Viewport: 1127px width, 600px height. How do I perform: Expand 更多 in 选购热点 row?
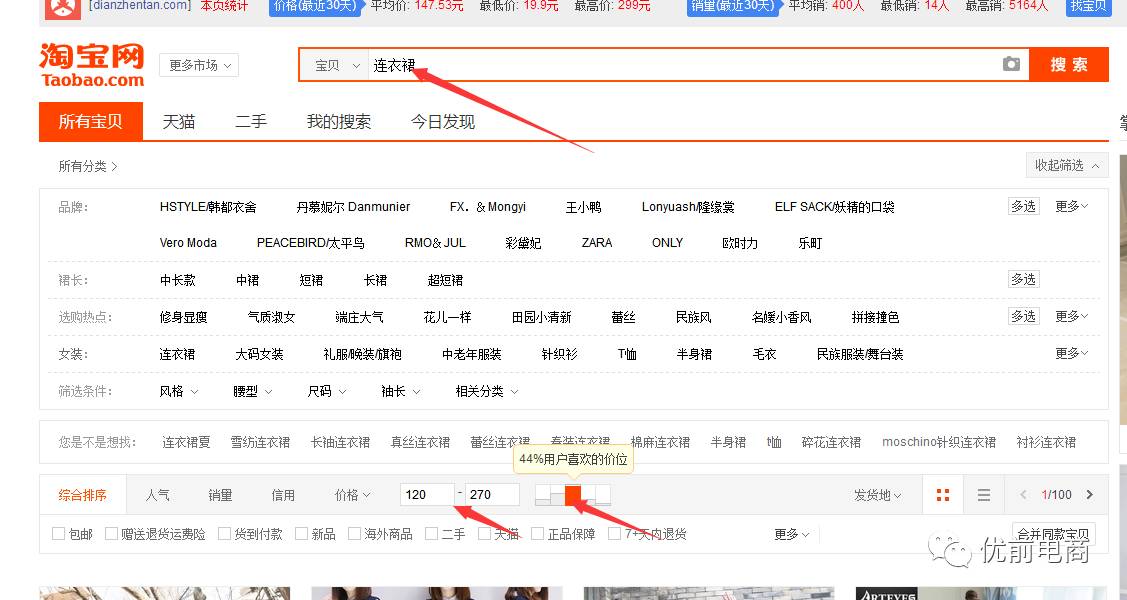tap(1072, 316)
